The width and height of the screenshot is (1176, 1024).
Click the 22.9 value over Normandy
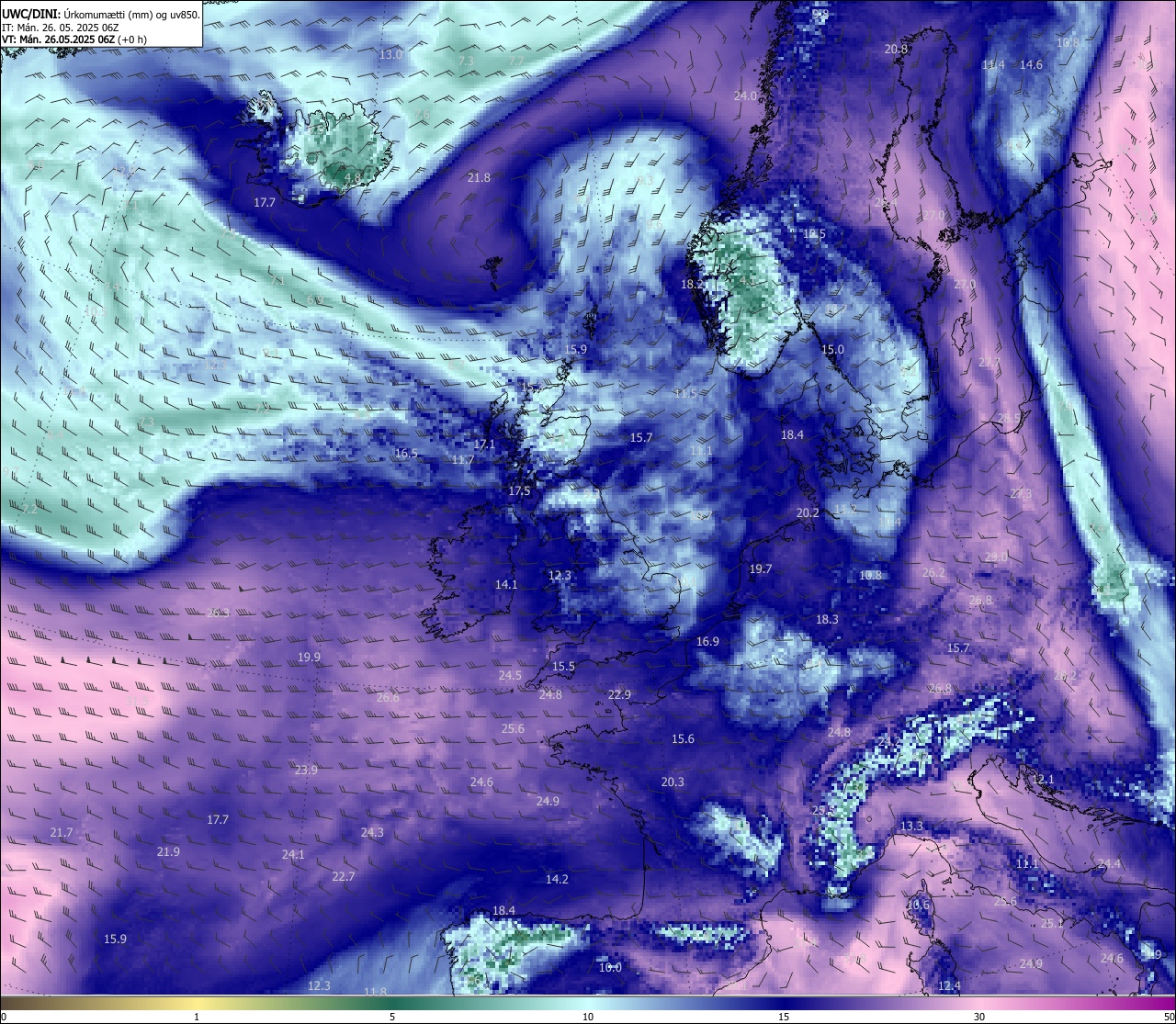click(619, 694)
